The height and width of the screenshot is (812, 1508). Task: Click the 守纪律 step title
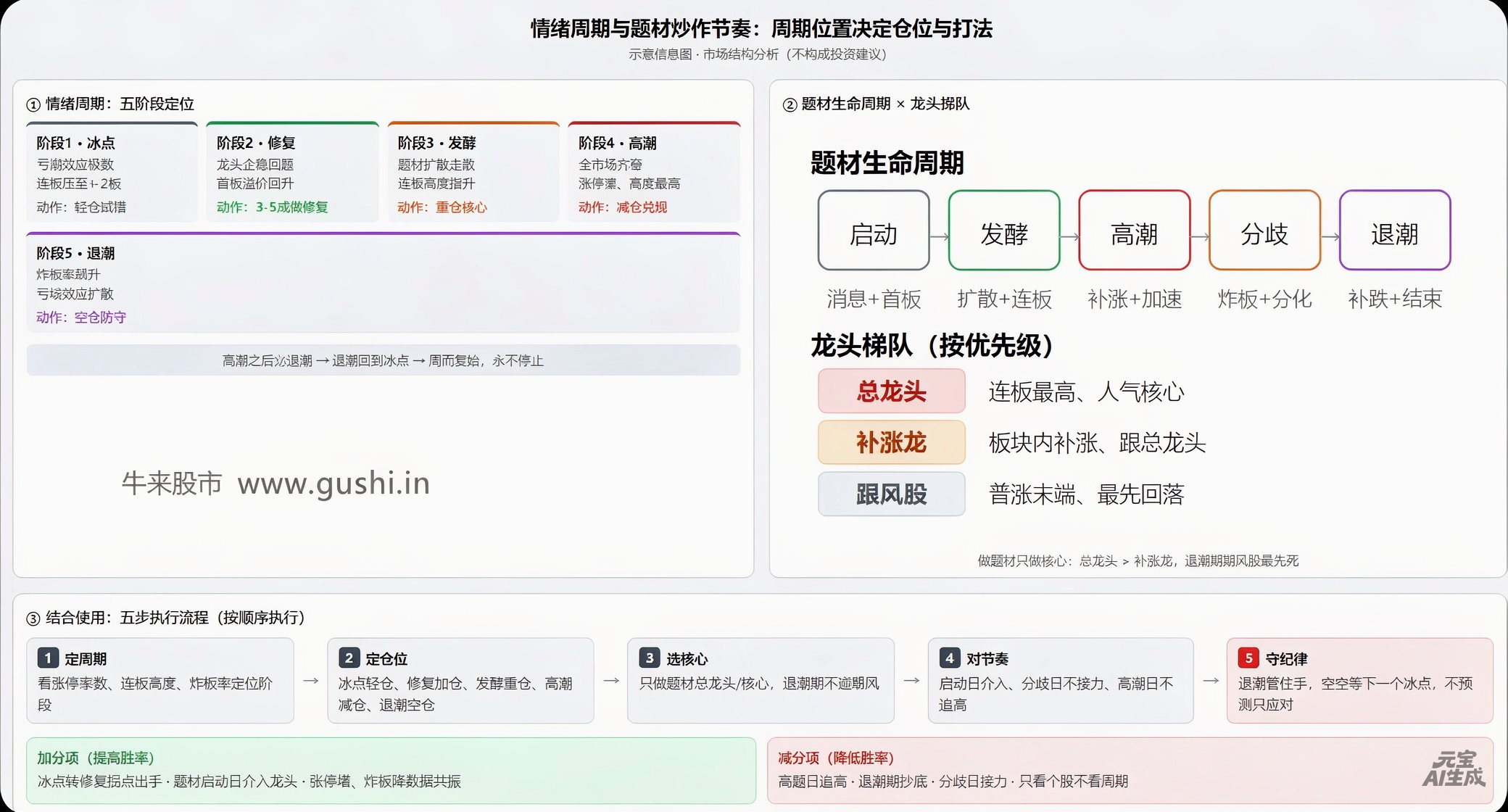(x=1287, y=659)
